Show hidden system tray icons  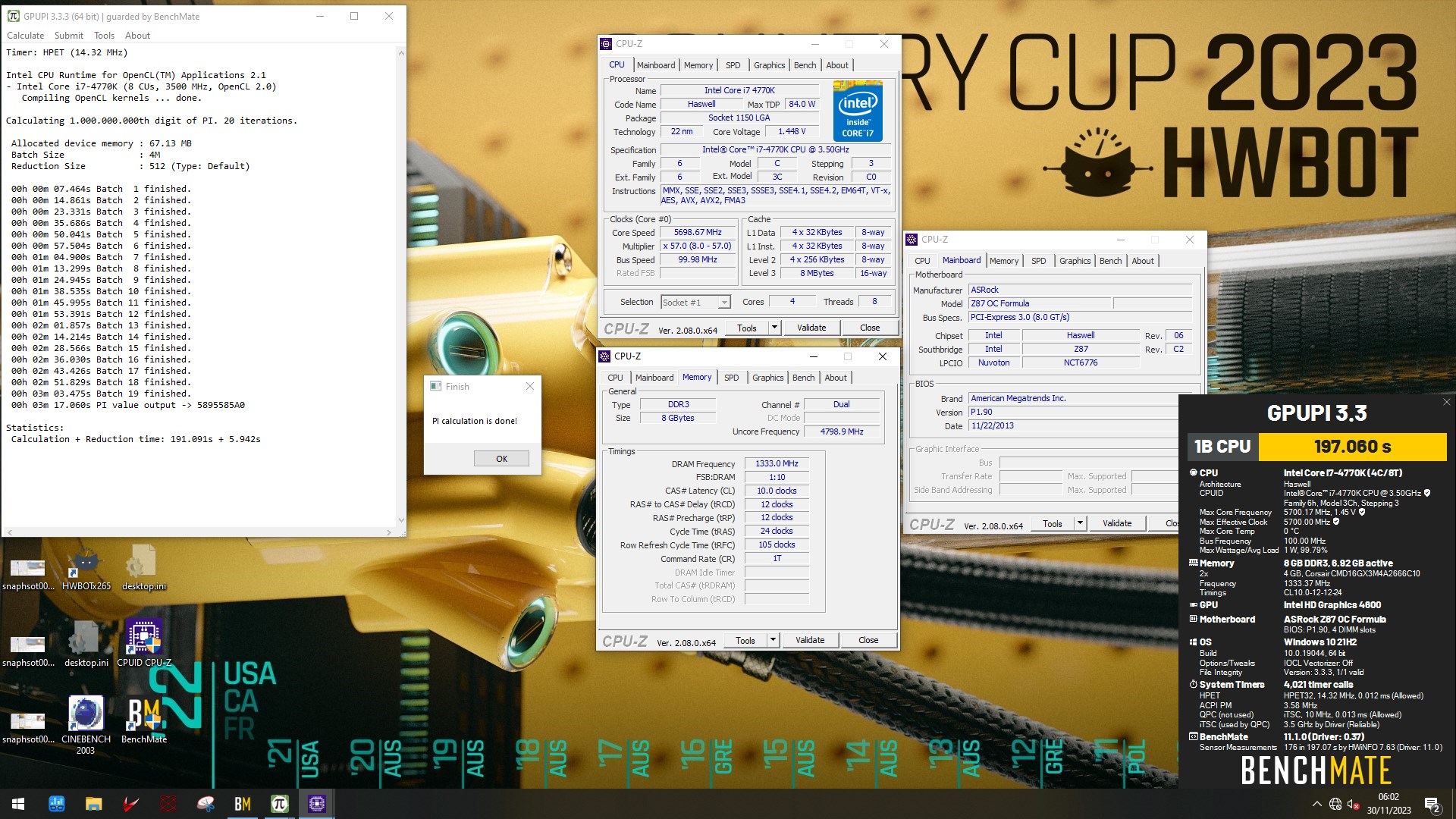(x=1316, y=804)
